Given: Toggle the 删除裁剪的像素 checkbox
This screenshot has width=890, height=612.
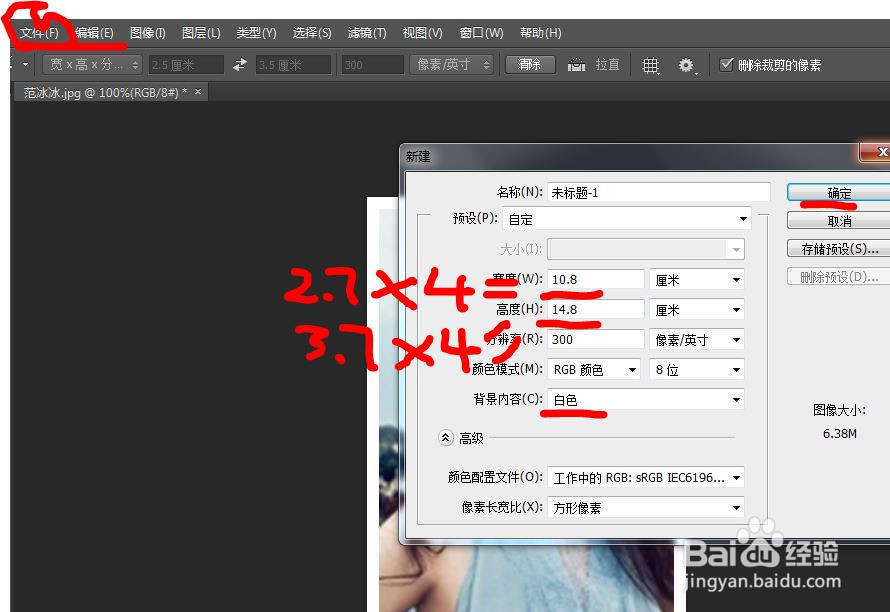Looking at the screenshot, I should tap(726, 63).
